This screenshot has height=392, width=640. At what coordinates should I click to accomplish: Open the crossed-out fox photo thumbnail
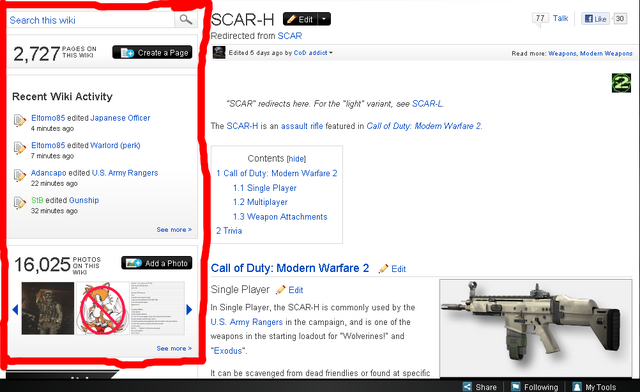pos(103,308)
